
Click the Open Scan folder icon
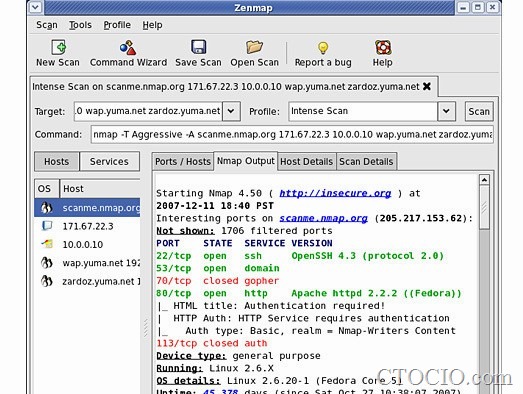254,47
